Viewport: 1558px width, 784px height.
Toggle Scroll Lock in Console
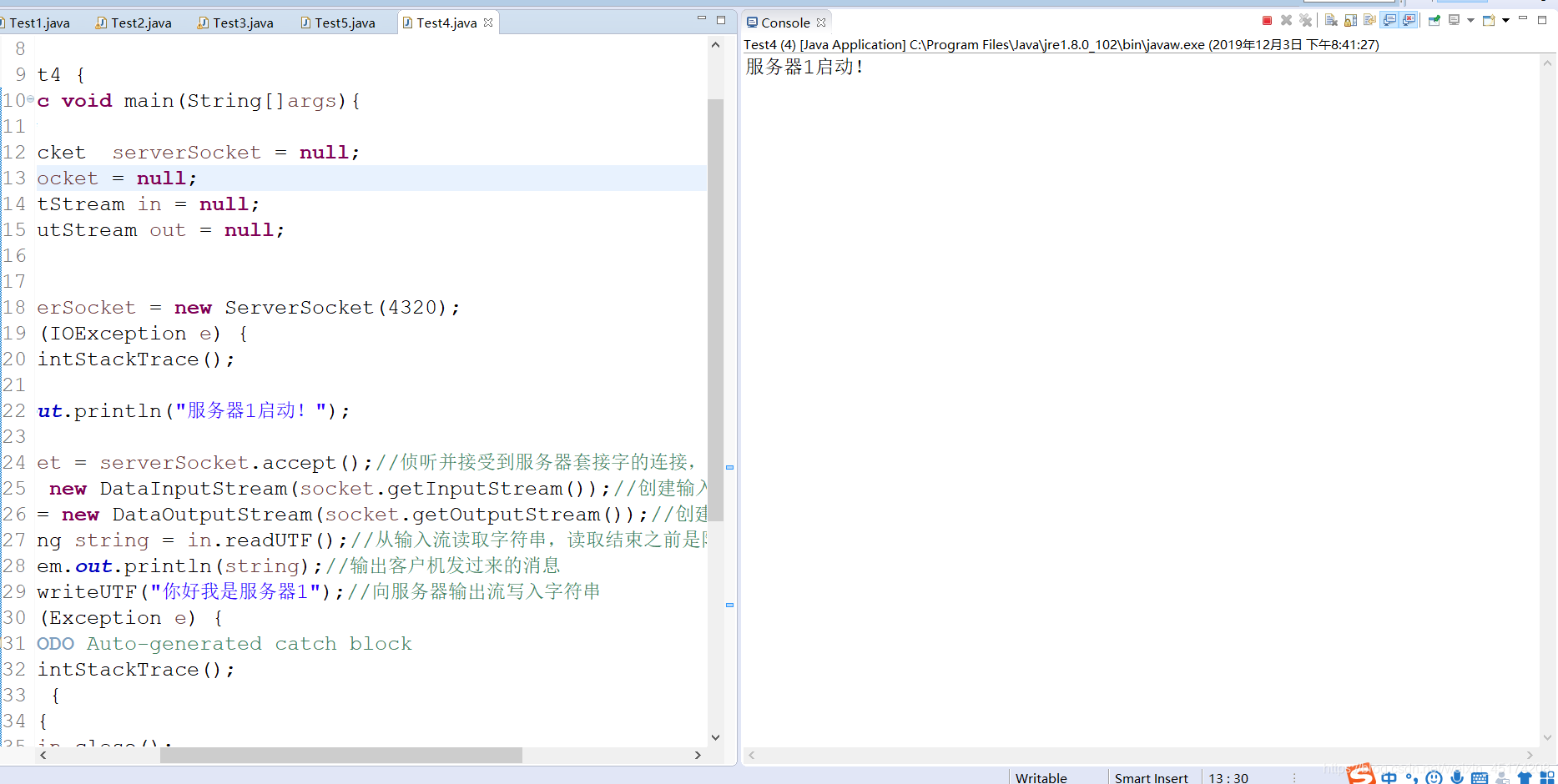1351,21
